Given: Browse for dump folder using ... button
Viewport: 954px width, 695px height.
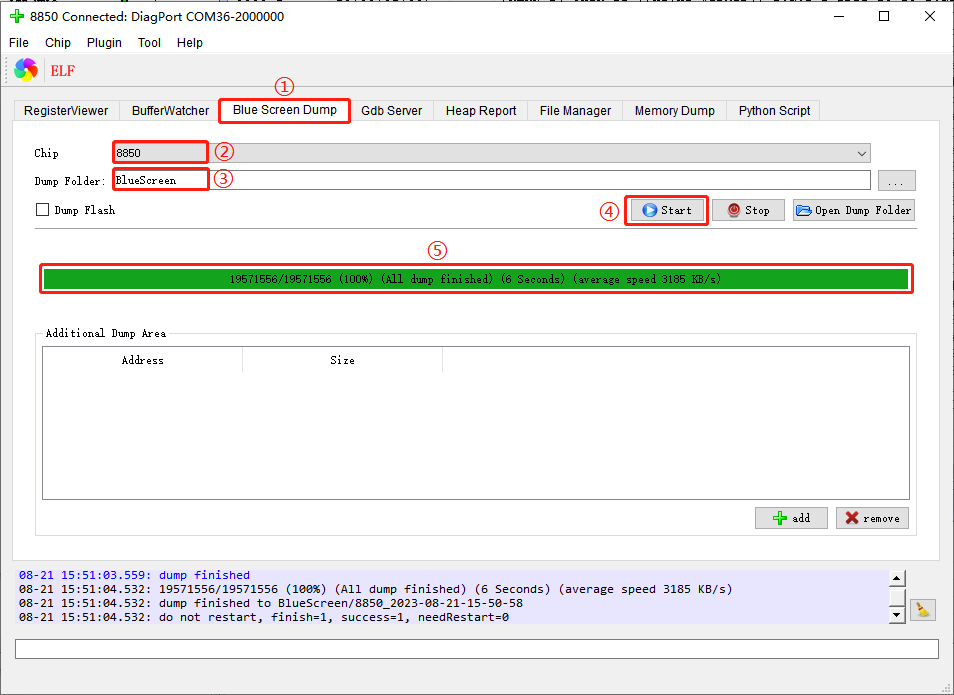Looking at the screenshot, I should click(x=896, y=181).
